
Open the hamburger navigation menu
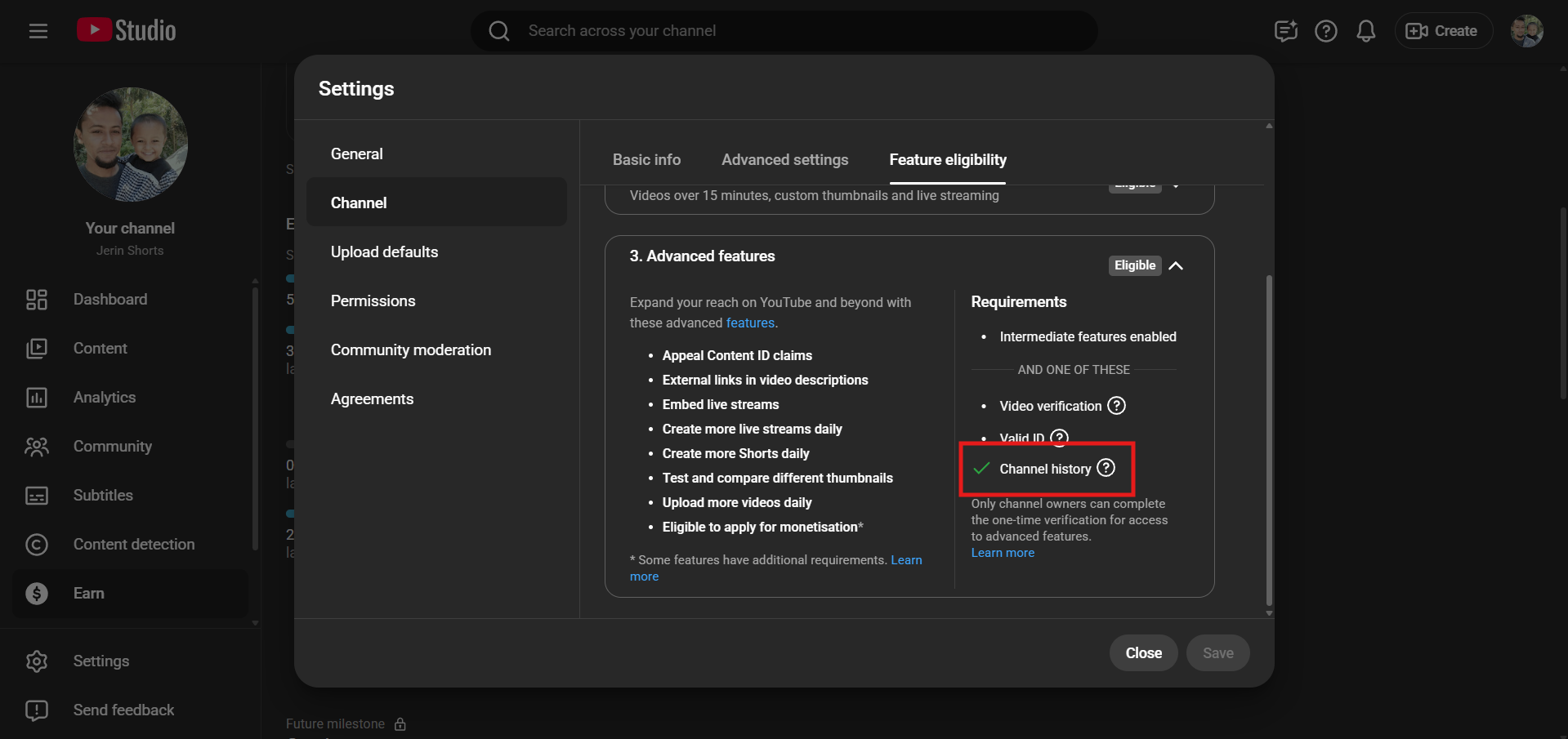[38, 31]
